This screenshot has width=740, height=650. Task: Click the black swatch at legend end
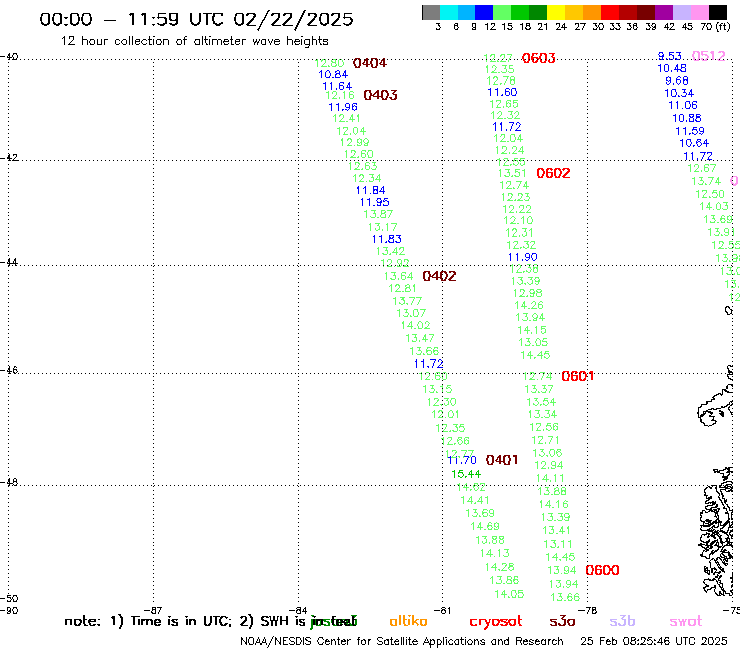click(718, 12)
